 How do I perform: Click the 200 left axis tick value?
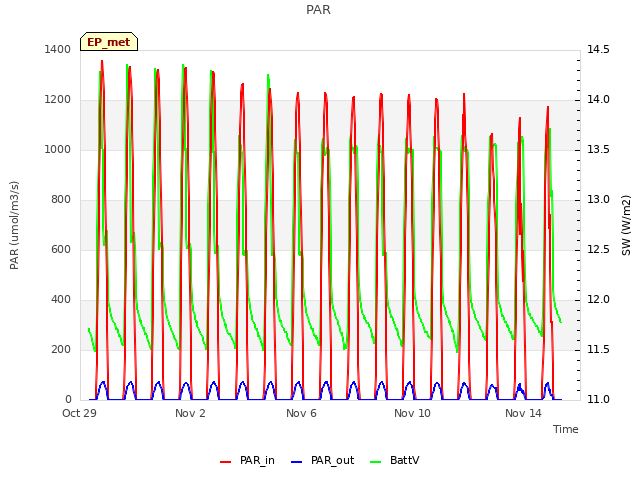(61, 349)
